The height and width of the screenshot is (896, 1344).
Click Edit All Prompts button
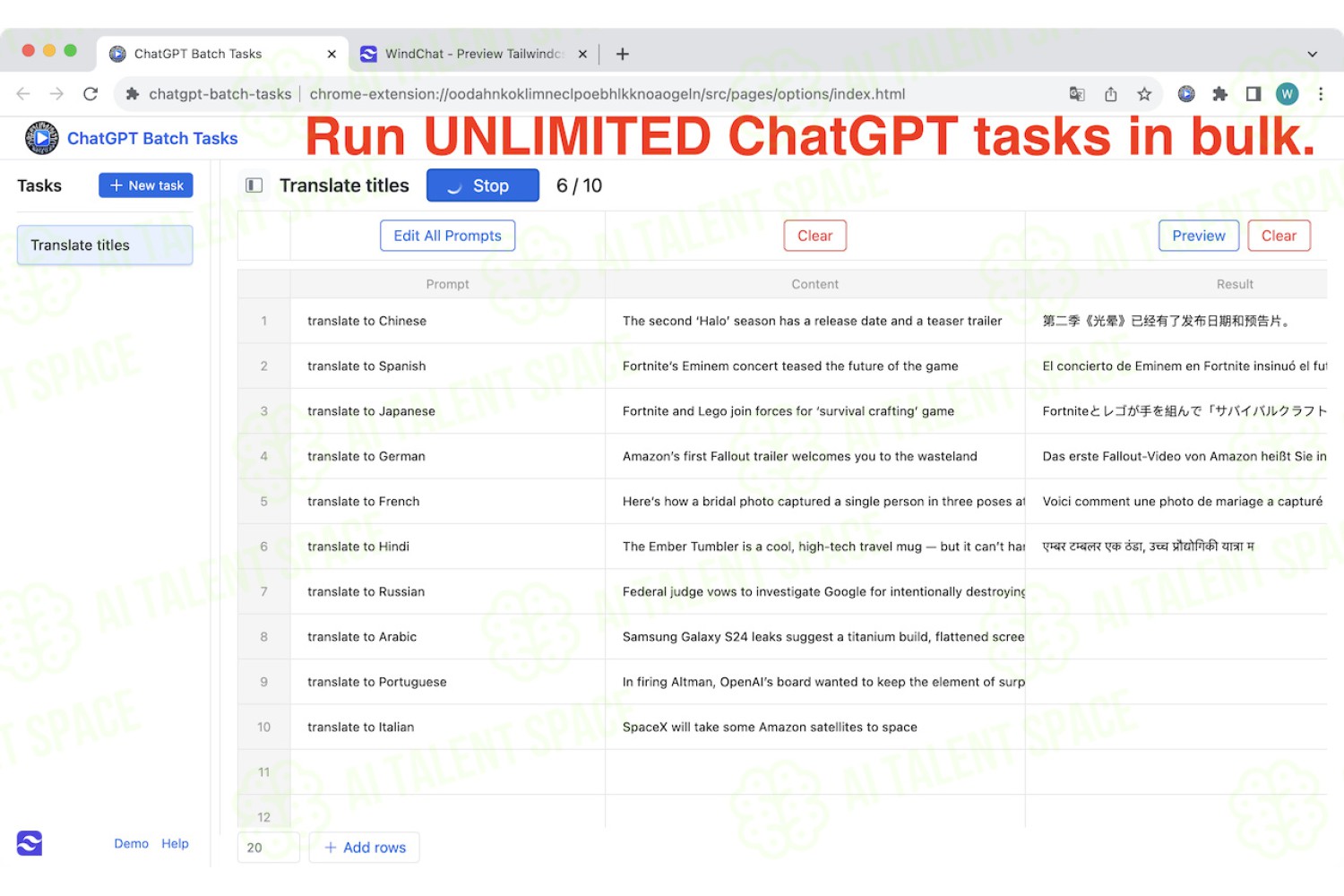[448, 236]
